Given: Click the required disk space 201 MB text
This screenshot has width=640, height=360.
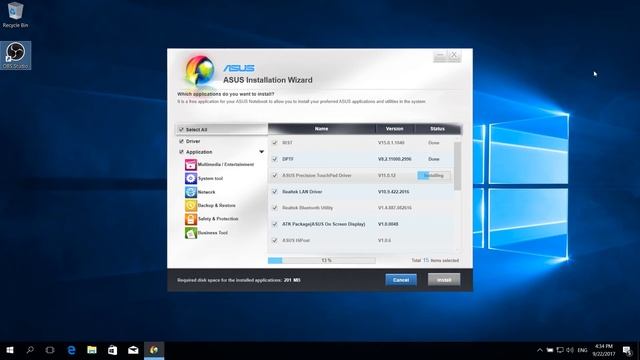Looking at the screenshot, I should [x=239, y=280].
